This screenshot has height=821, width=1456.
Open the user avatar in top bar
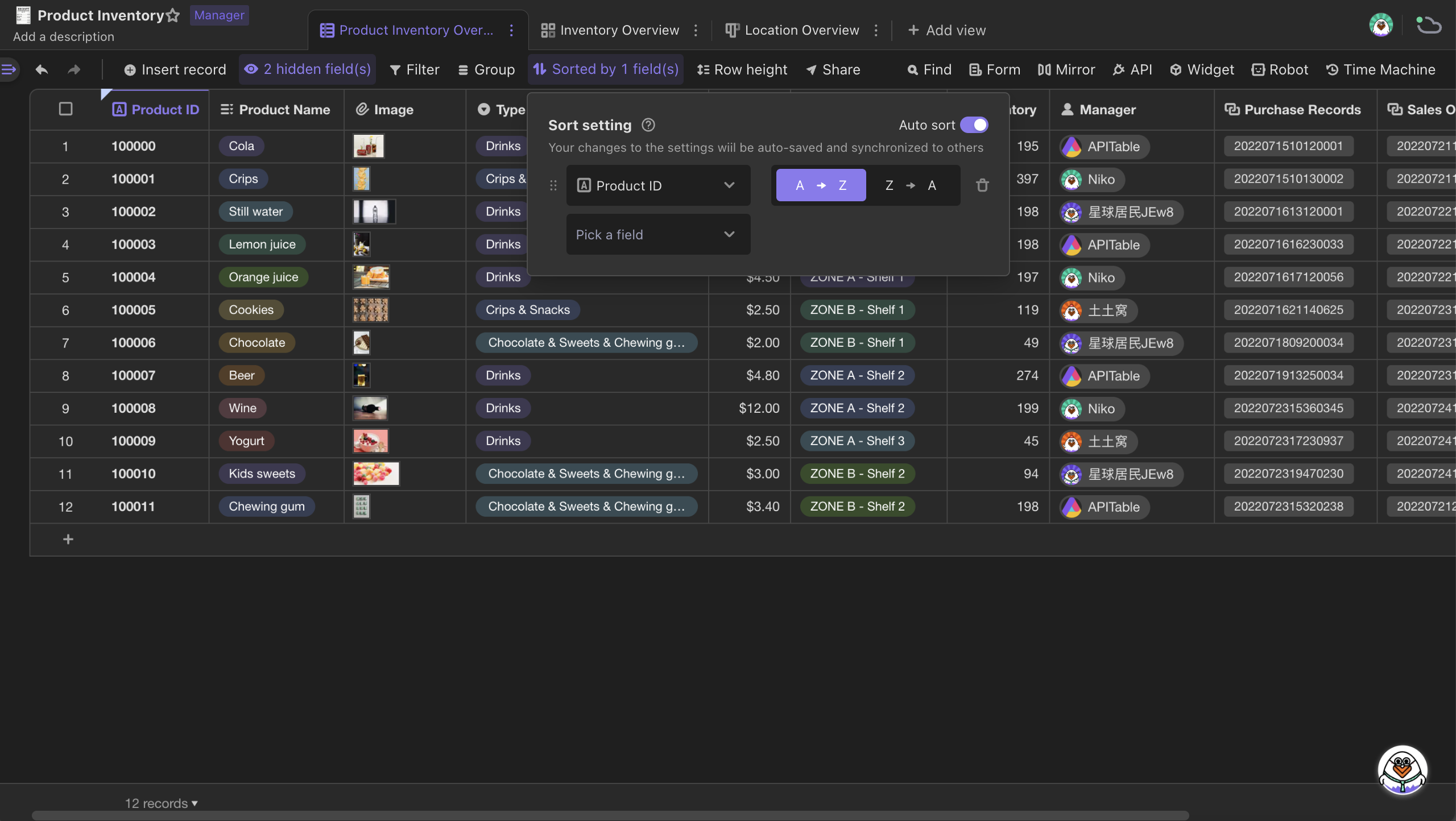click(x=1381, y=26)
